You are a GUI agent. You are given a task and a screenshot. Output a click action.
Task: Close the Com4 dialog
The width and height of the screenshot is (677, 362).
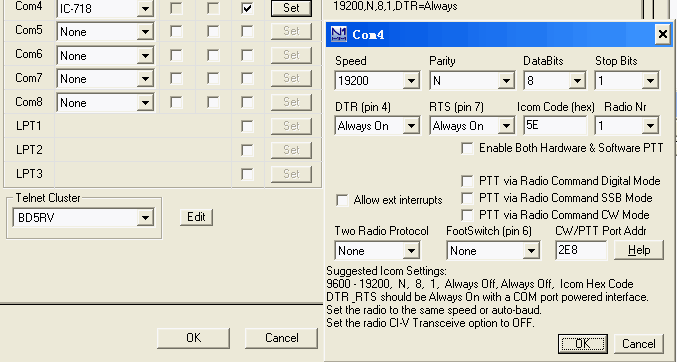[x=662, y=34]
